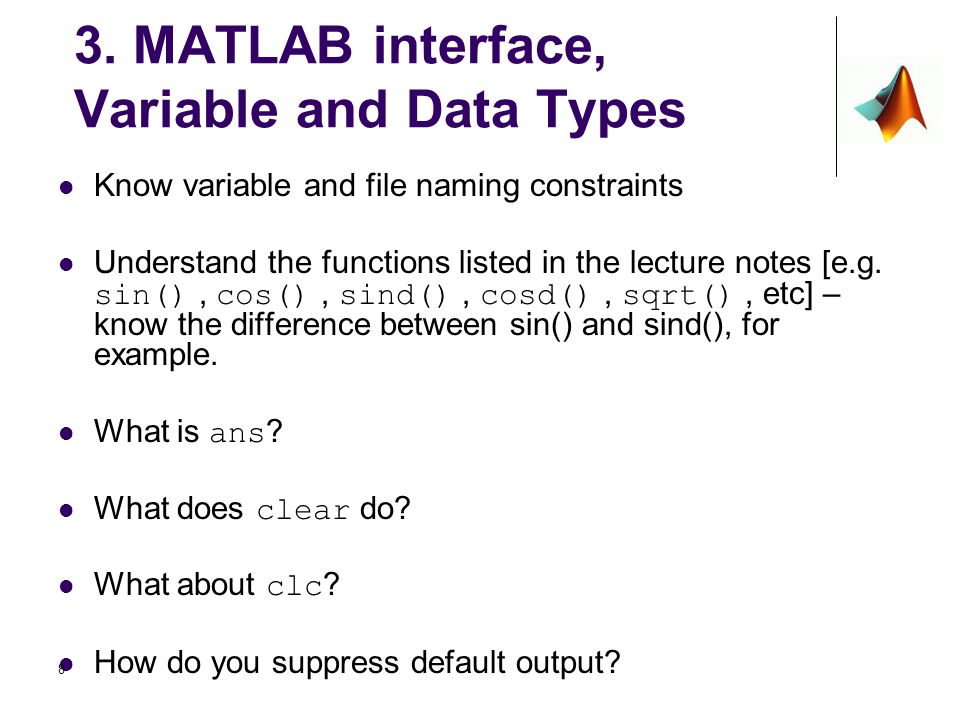
Task: Click the 'sind()' code text
Action: tap(394, 296)
